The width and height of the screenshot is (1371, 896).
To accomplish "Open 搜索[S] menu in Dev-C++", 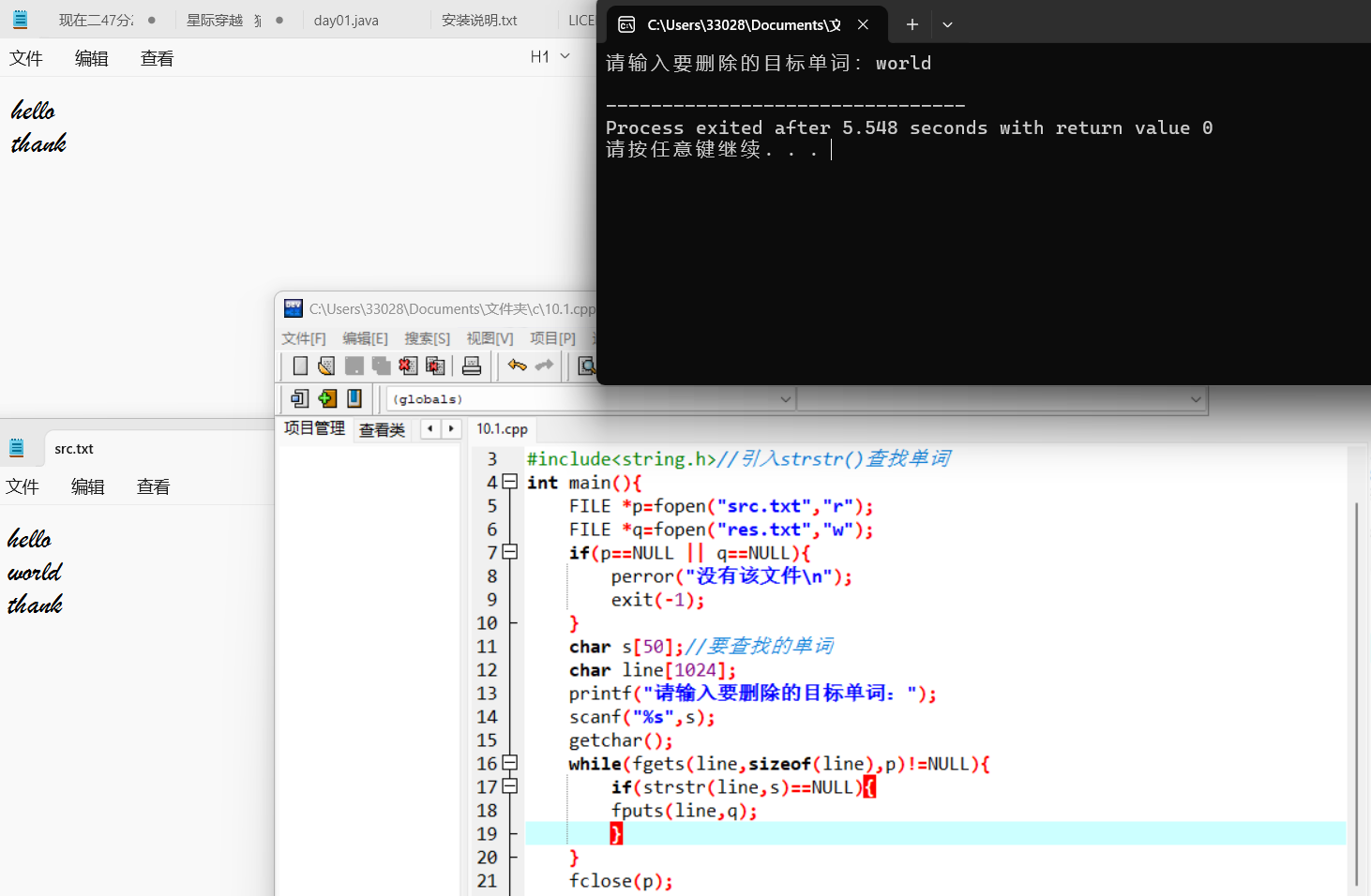I will click(x=427, y=338).
